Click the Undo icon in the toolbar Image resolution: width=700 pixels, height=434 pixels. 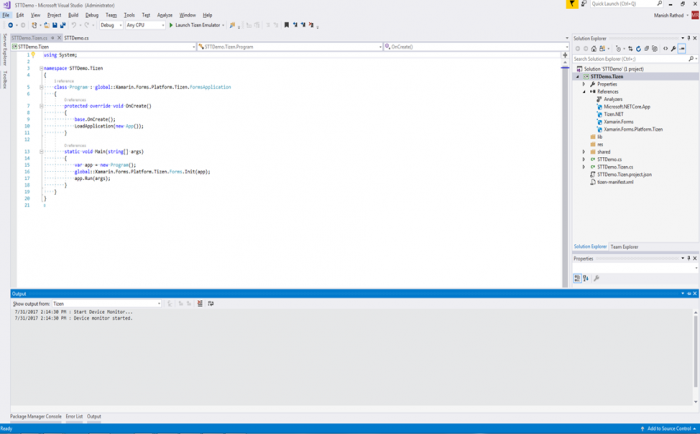pyautogui.click(x=74, y=25)
